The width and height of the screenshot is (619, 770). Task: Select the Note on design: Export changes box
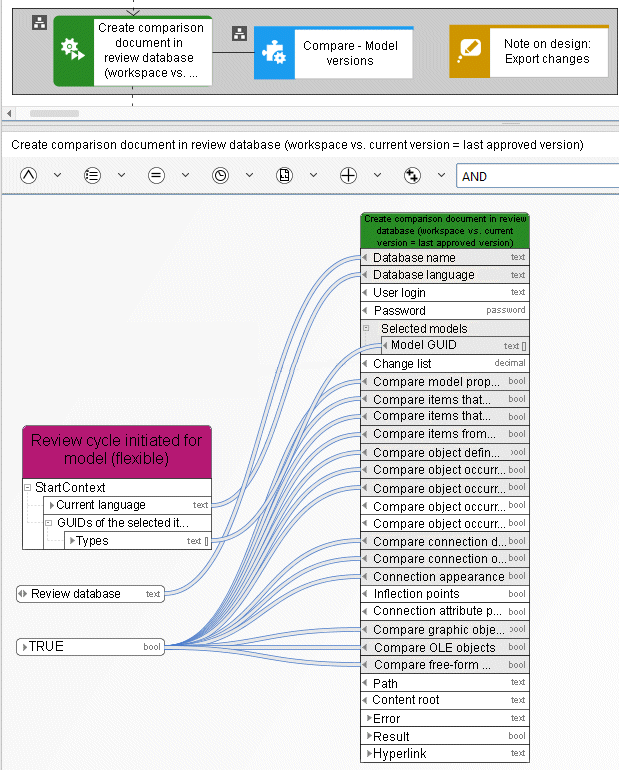[529, 51]
